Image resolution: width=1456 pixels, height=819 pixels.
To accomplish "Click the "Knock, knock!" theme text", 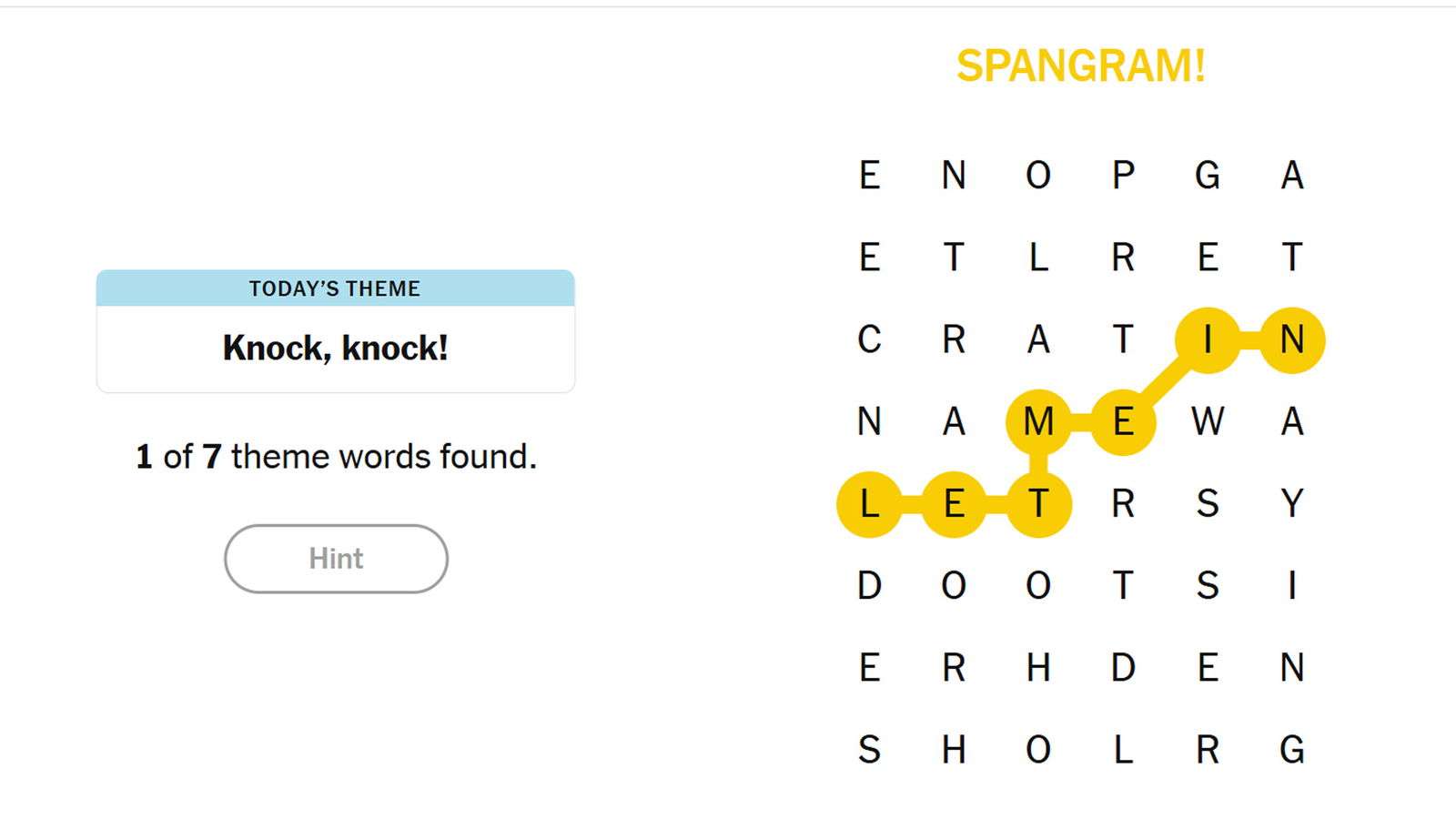I will click(x=336, y=349).
